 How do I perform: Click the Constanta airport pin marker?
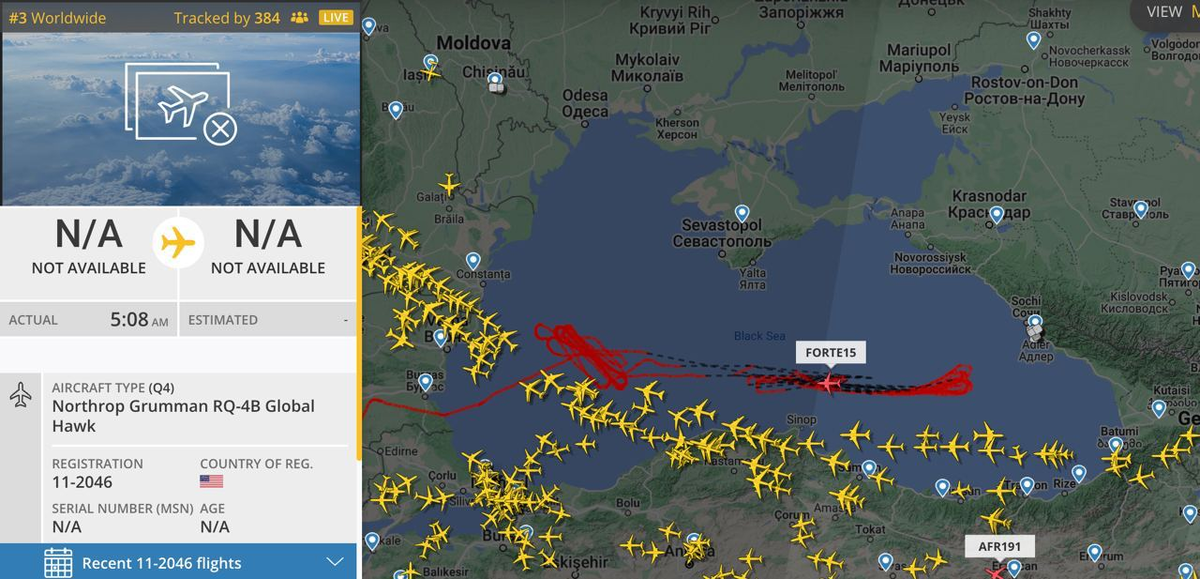pos(472,262)
